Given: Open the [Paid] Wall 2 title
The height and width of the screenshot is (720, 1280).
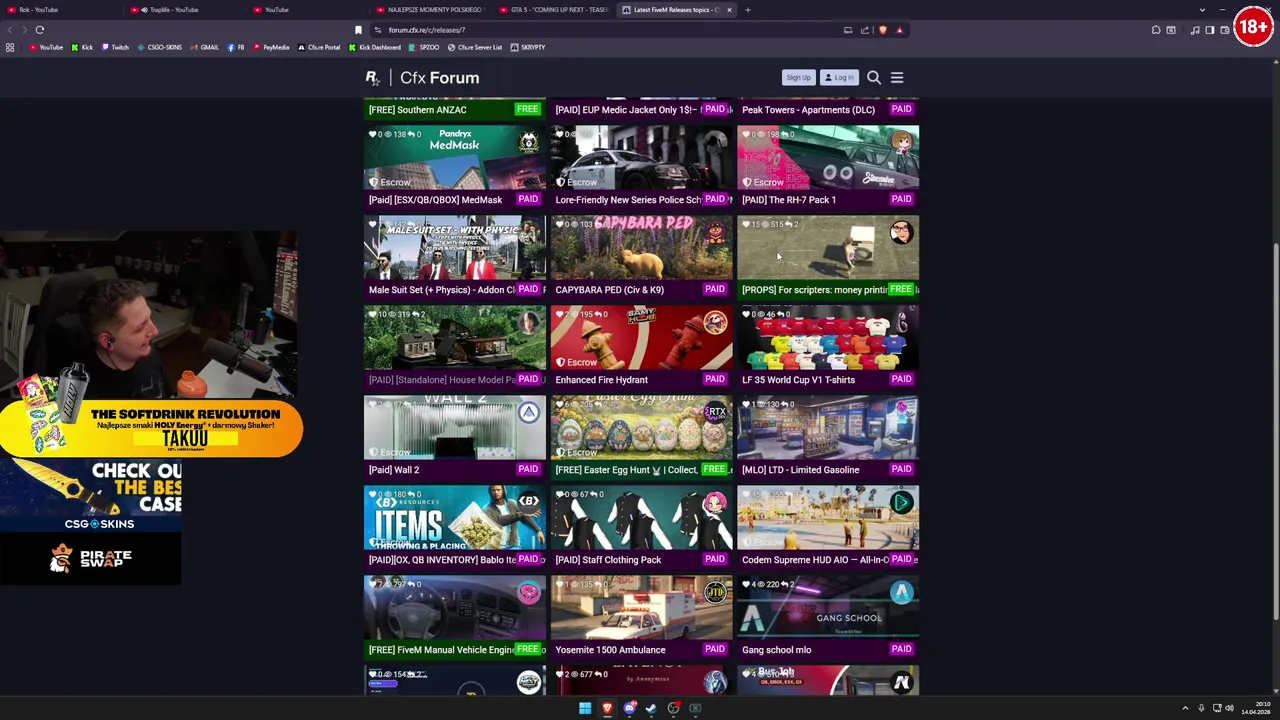Looking at the screenshot, I should click(394, 470).
